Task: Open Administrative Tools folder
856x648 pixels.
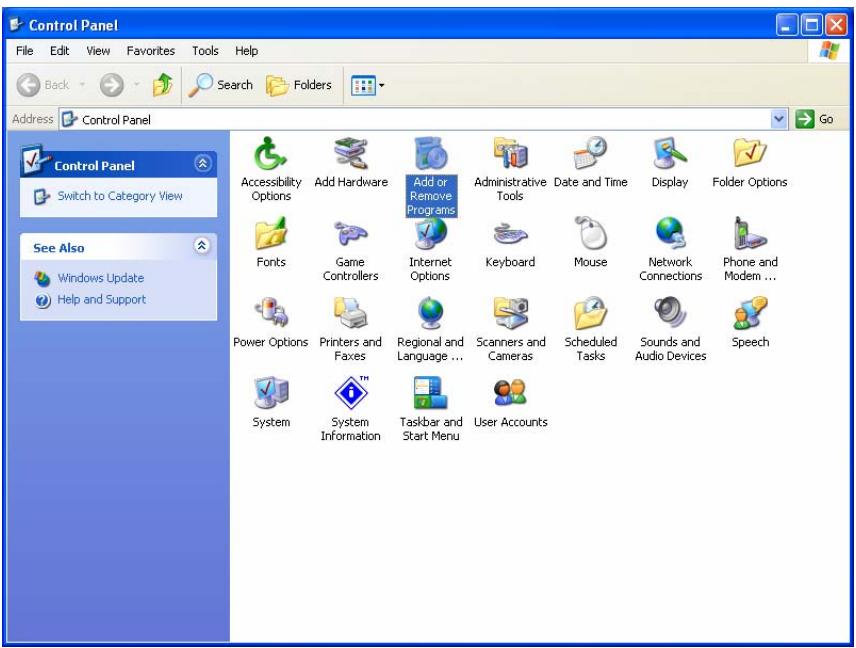Action: click(510, 169)
